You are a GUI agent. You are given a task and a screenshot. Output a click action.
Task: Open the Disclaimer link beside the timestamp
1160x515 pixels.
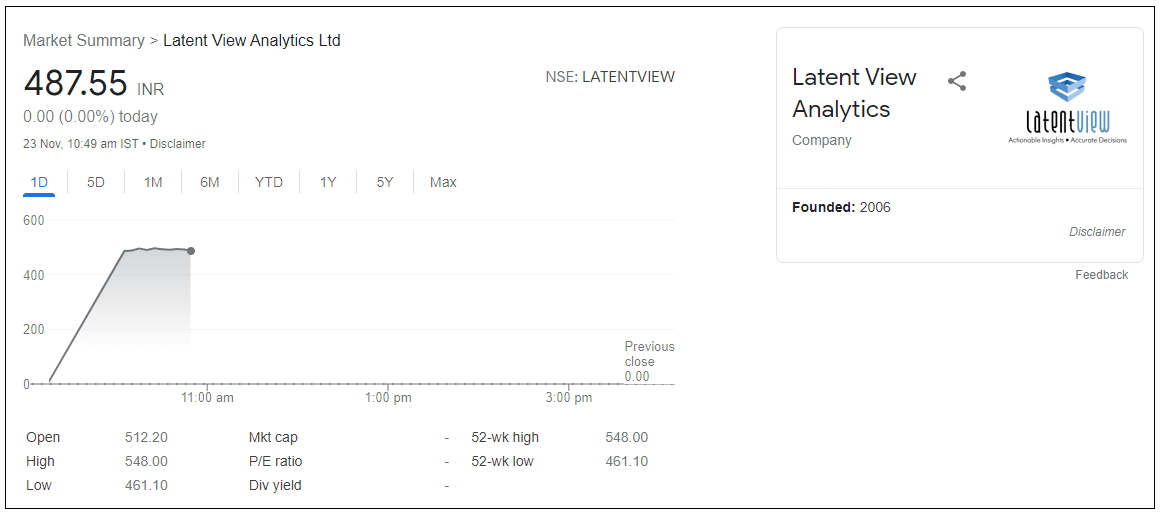click(x=178, y=144)
